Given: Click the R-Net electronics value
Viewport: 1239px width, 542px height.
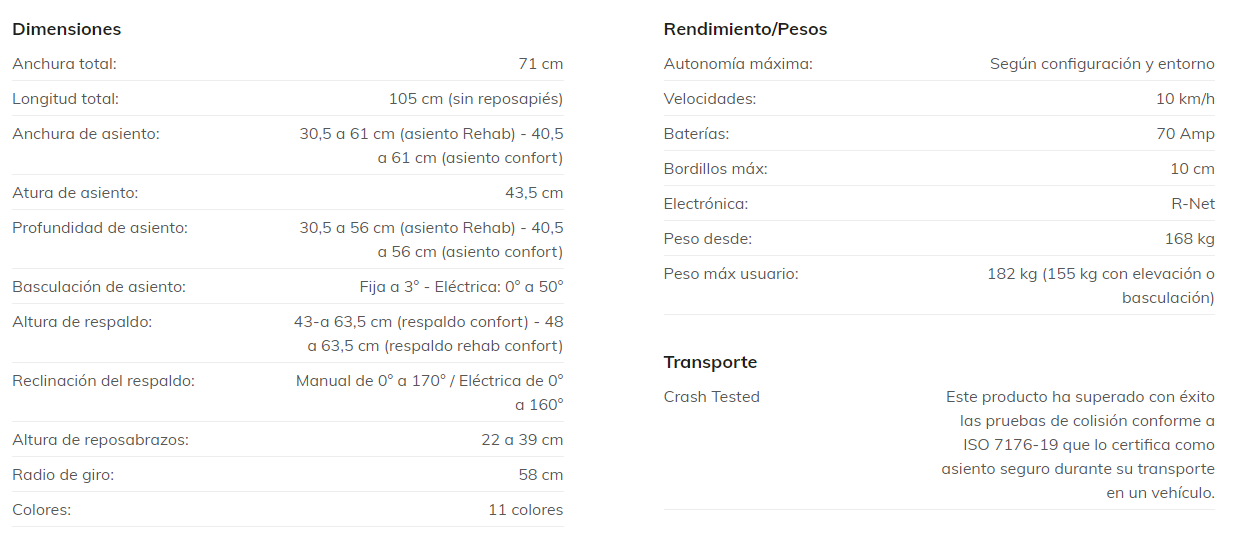Looking at the screenshot, I should coord(1193,204).
